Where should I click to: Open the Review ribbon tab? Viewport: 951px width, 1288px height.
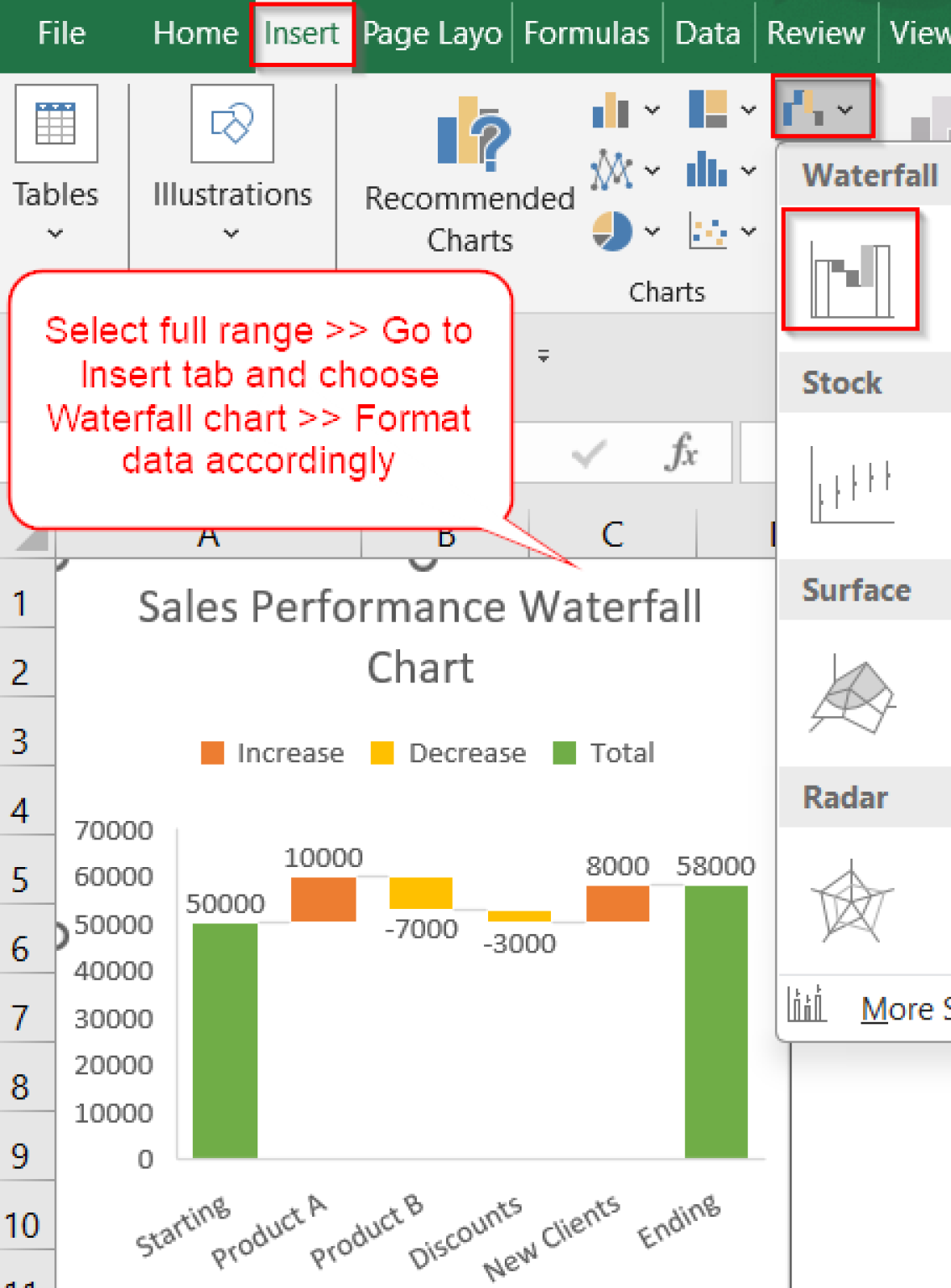pos(814,34)
